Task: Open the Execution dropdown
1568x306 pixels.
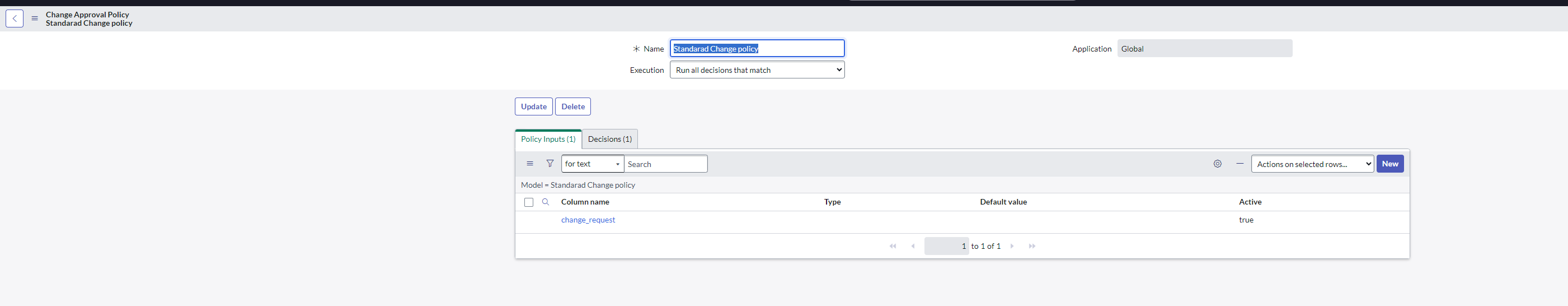Action: 757,70
